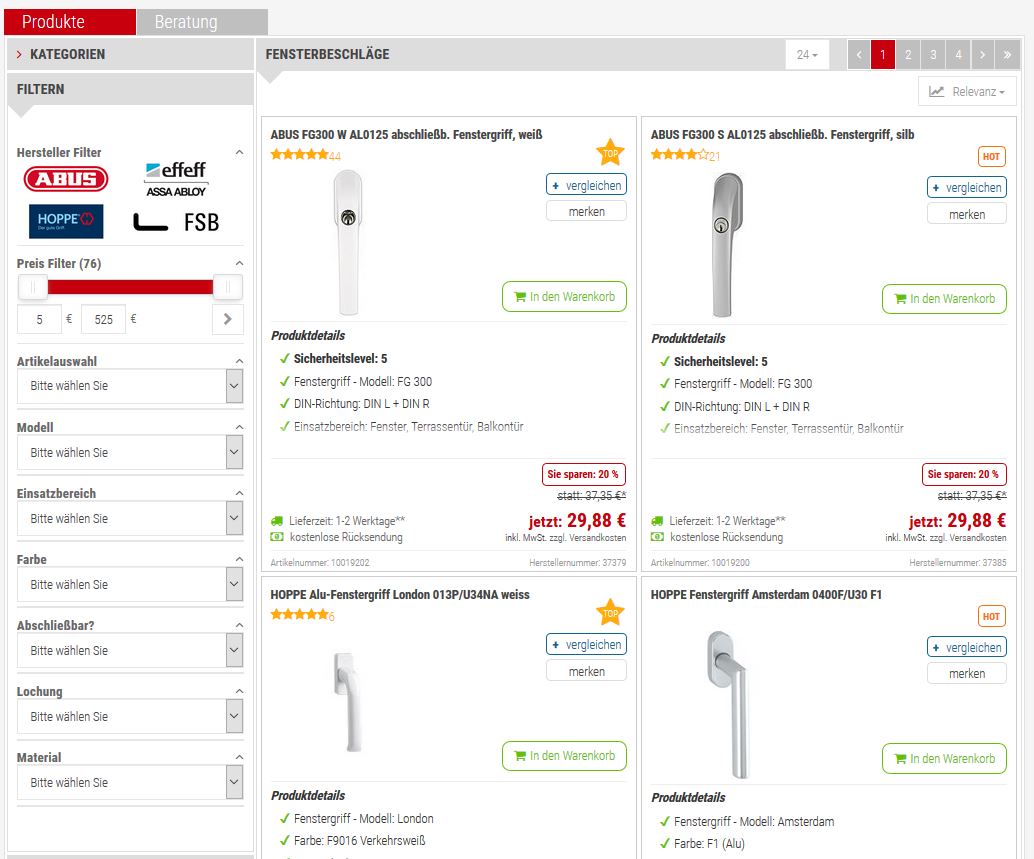Screen dimensions: 1034x859
Task: Bookmark the HOPPE London window handle
Action: coord(586,672)
